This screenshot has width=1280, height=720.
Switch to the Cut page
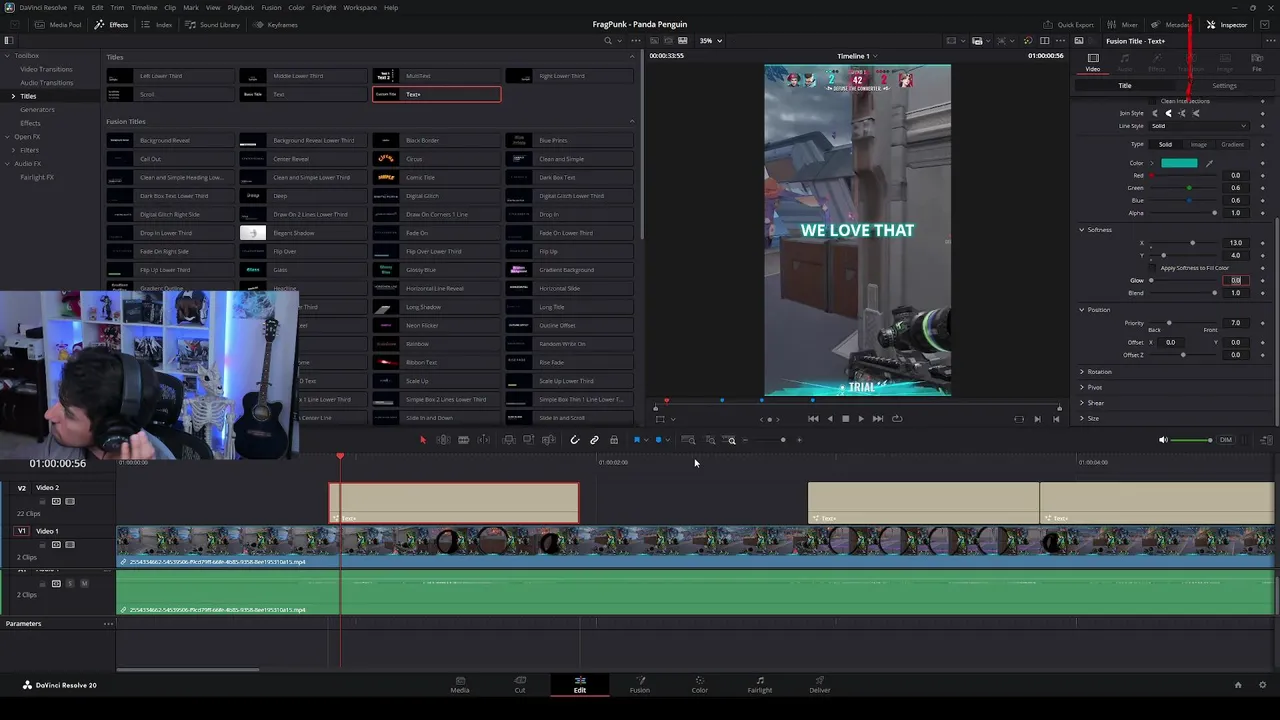[520, 685]
